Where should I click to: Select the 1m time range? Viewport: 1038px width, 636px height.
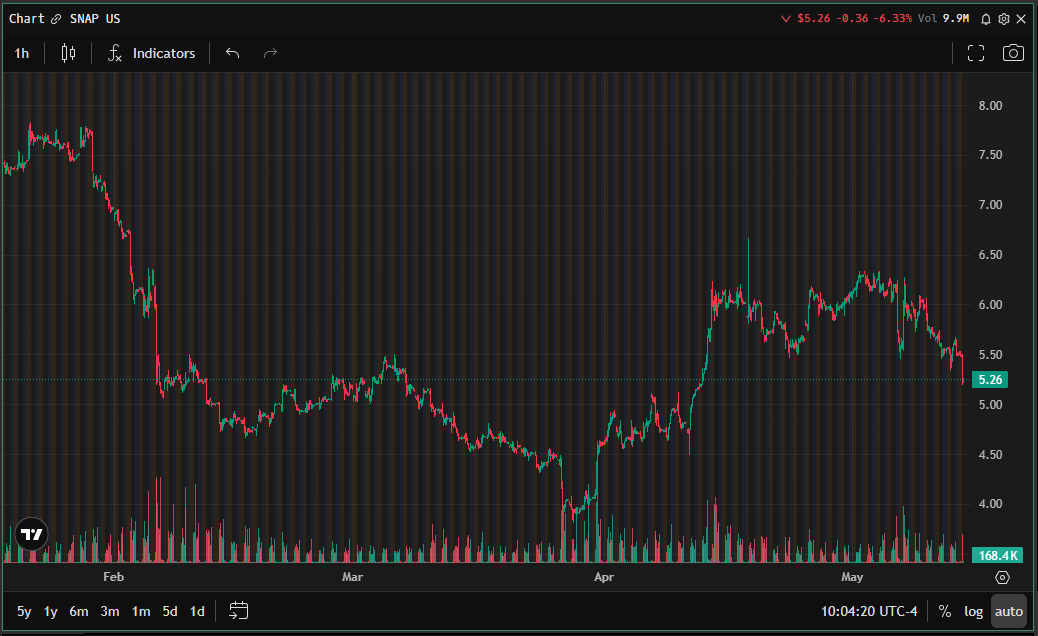[x=140, y=612]
